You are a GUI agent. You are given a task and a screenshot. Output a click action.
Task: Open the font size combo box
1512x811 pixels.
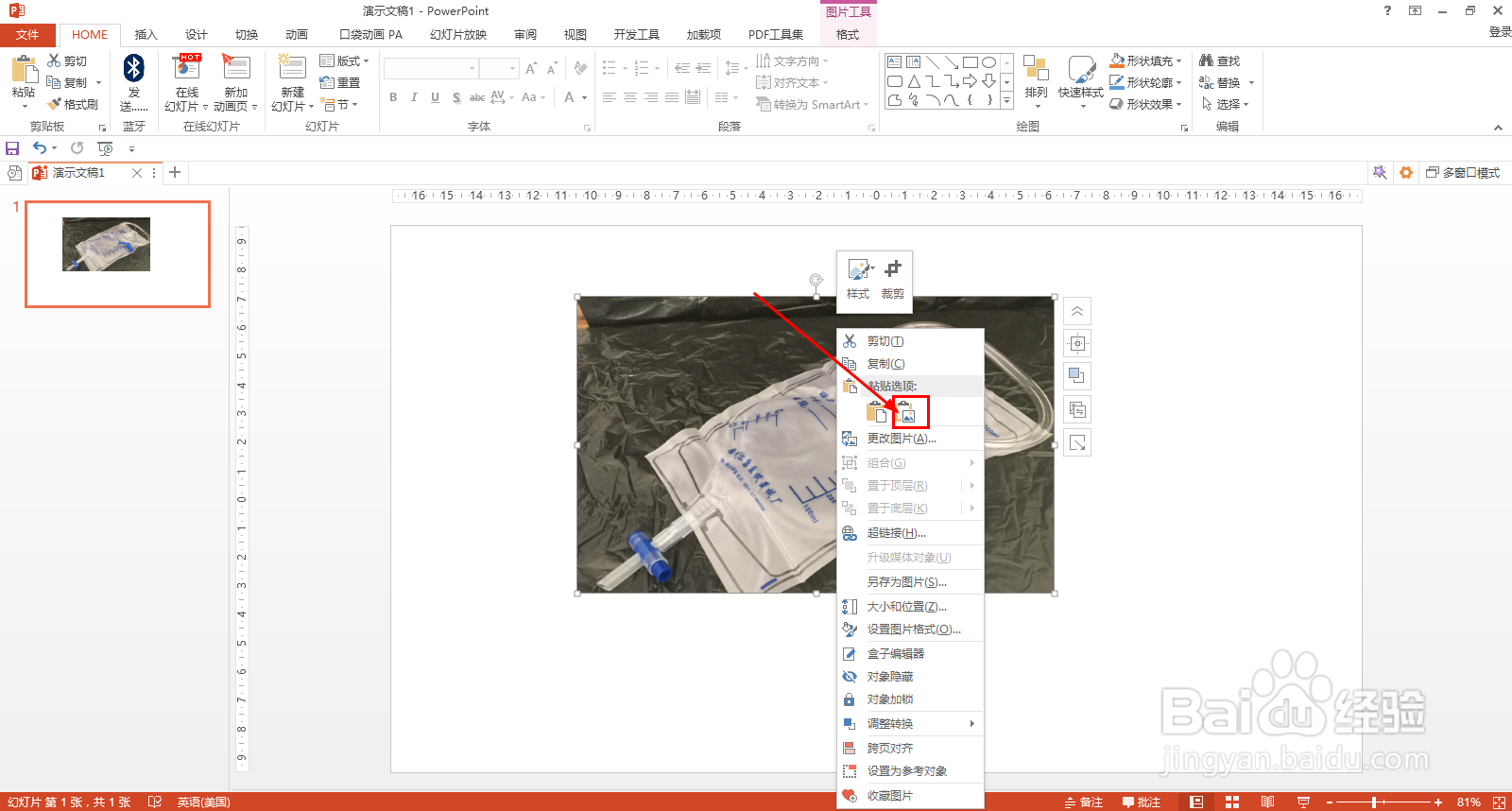click(x=499, y=68)
